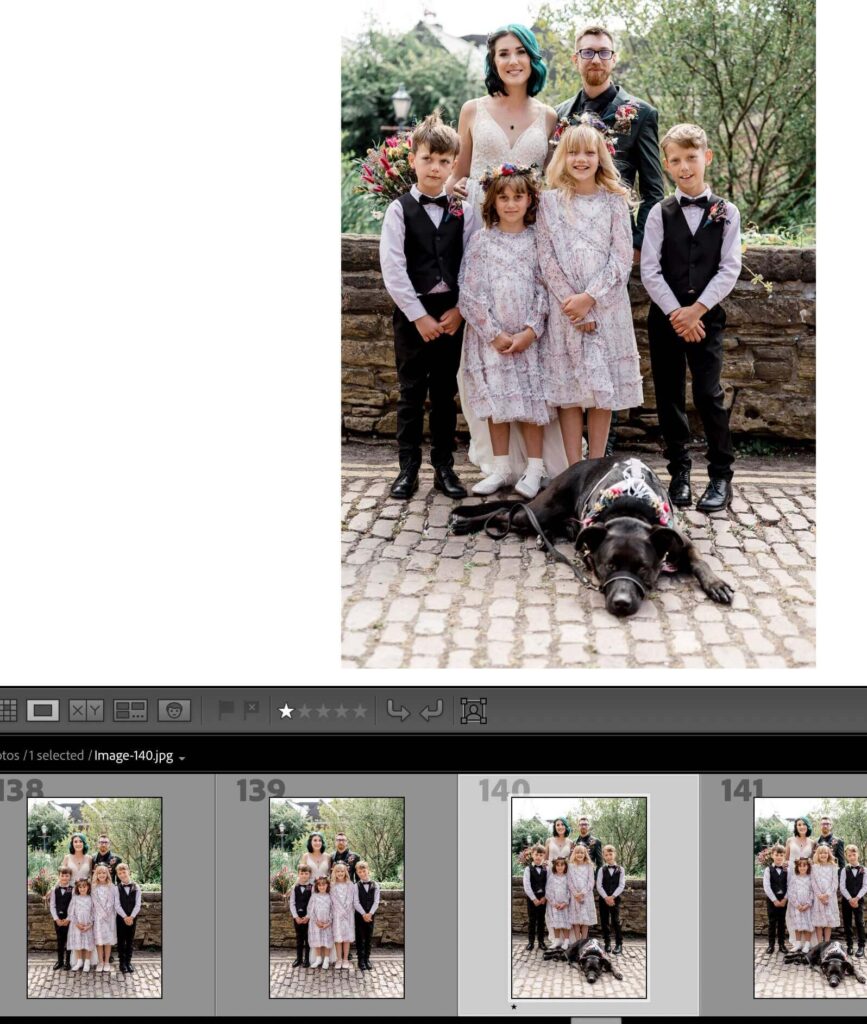
Task: Select the Grid view icon
Action: [8, 712]
